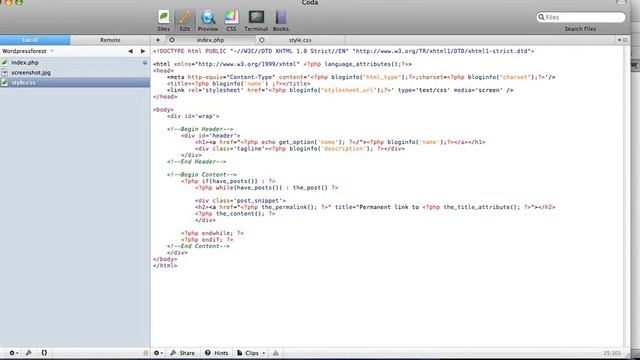Viewport: 640px width, 360px height.
Task: Click the sidebar resize handle at bottom
Action: coord(146,353)
